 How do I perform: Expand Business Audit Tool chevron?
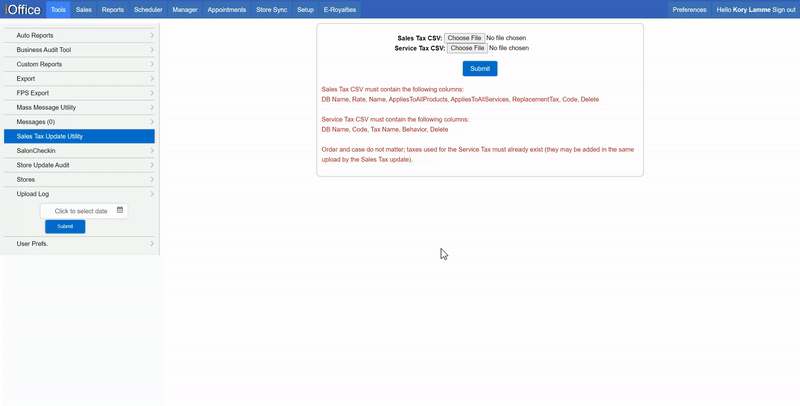(152, 49)
